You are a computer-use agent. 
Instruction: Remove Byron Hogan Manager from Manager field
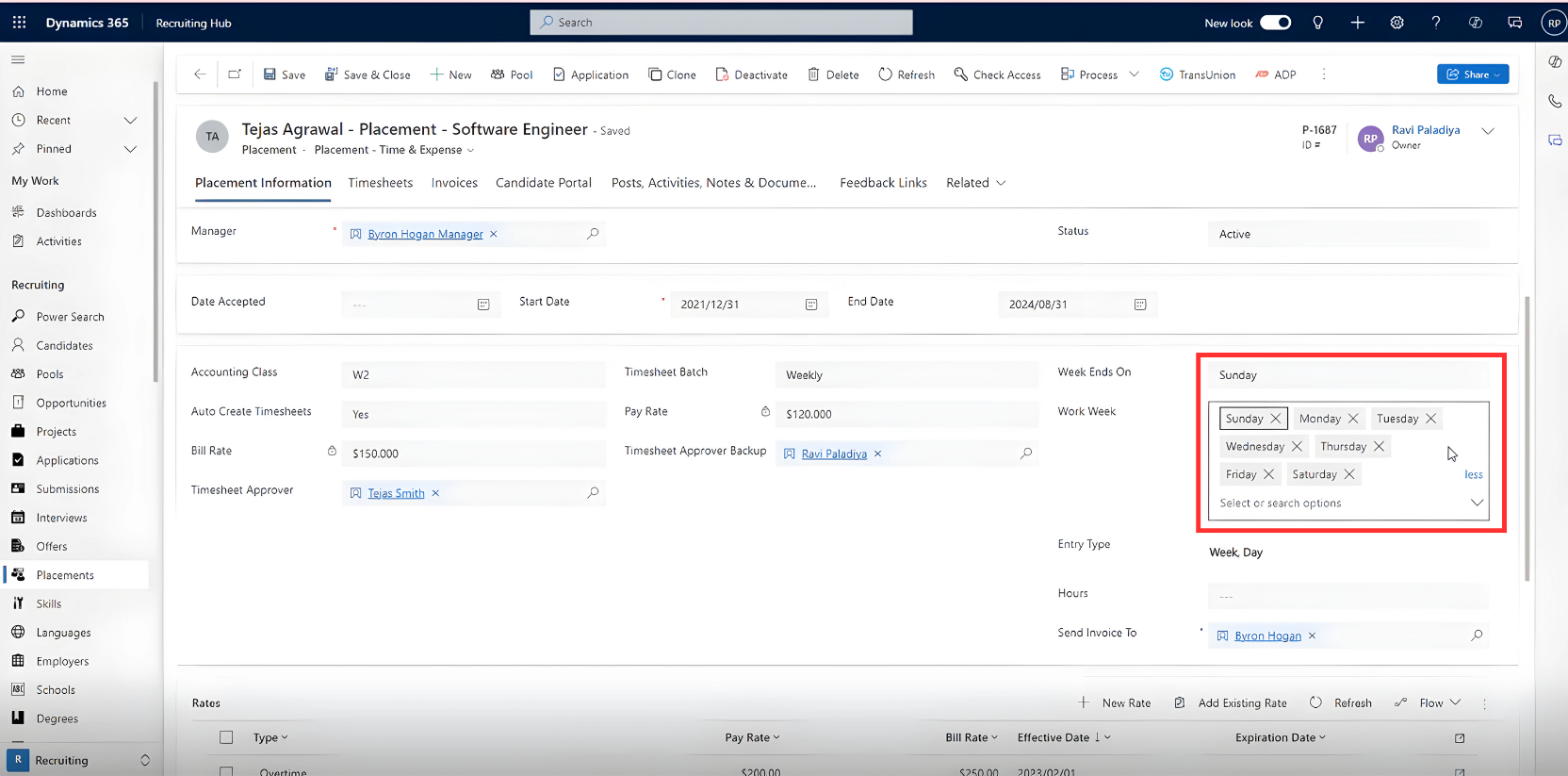tap(494, 234)
